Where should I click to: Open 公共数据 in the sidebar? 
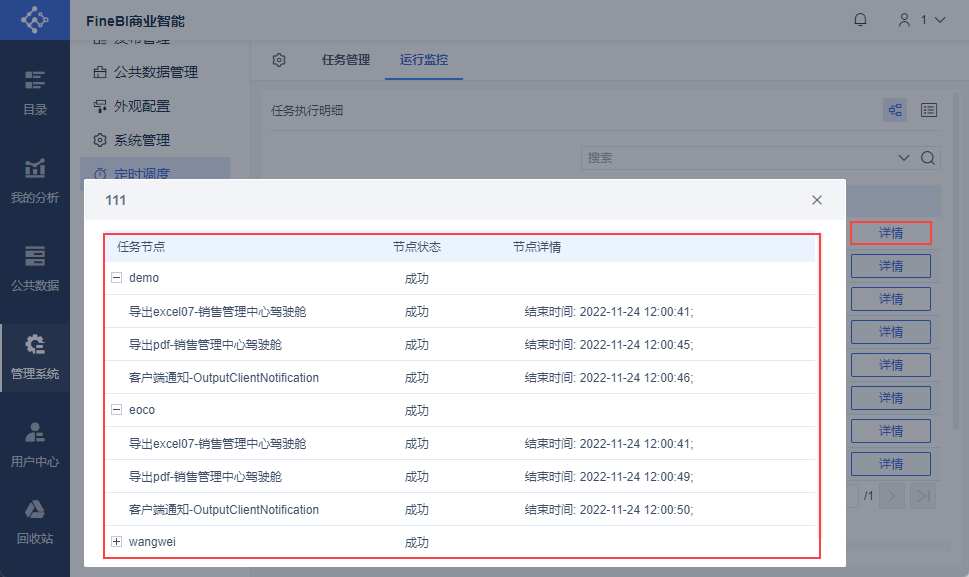coord(35,269)
